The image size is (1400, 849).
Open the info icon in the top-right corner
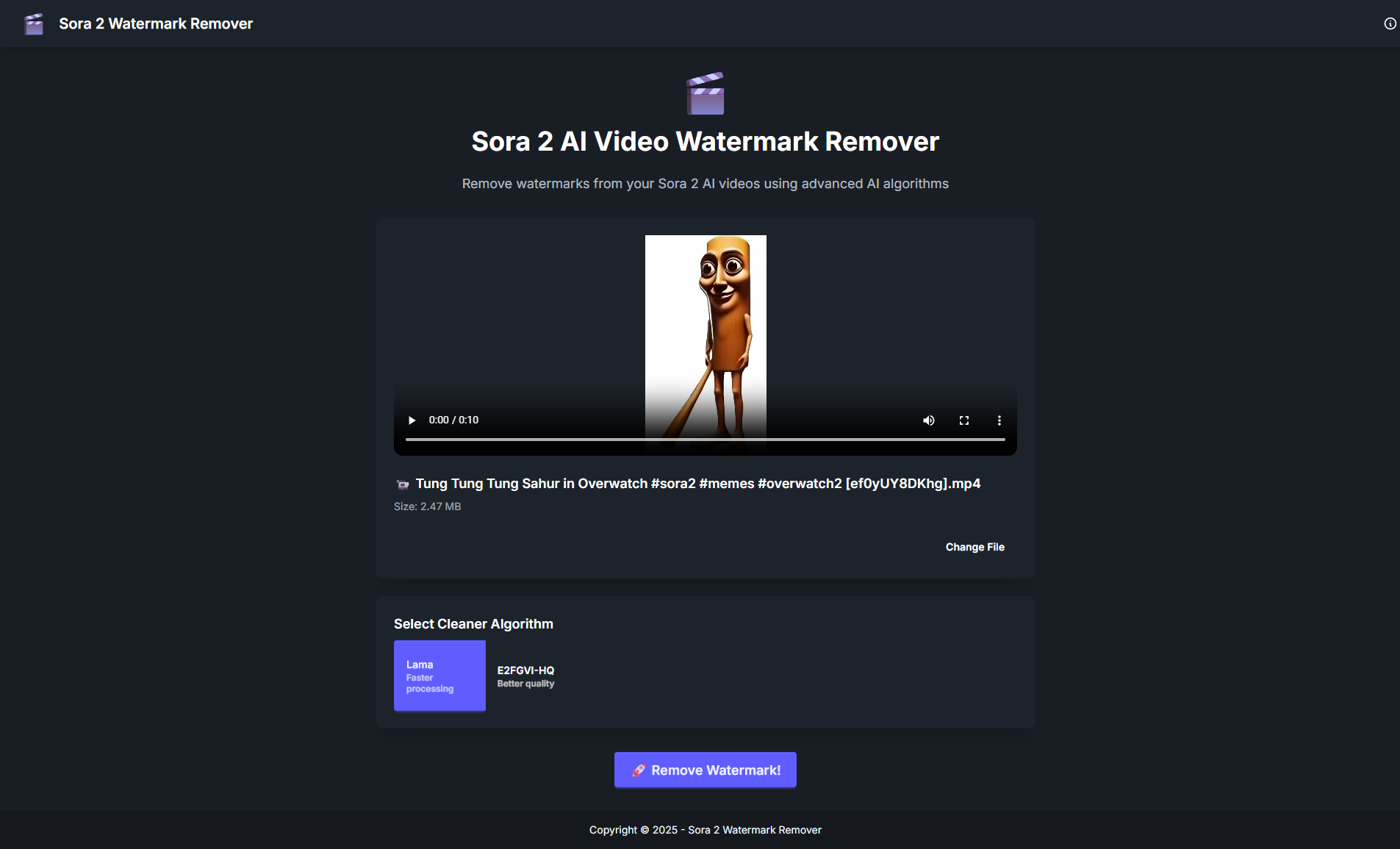(1390, 24)
